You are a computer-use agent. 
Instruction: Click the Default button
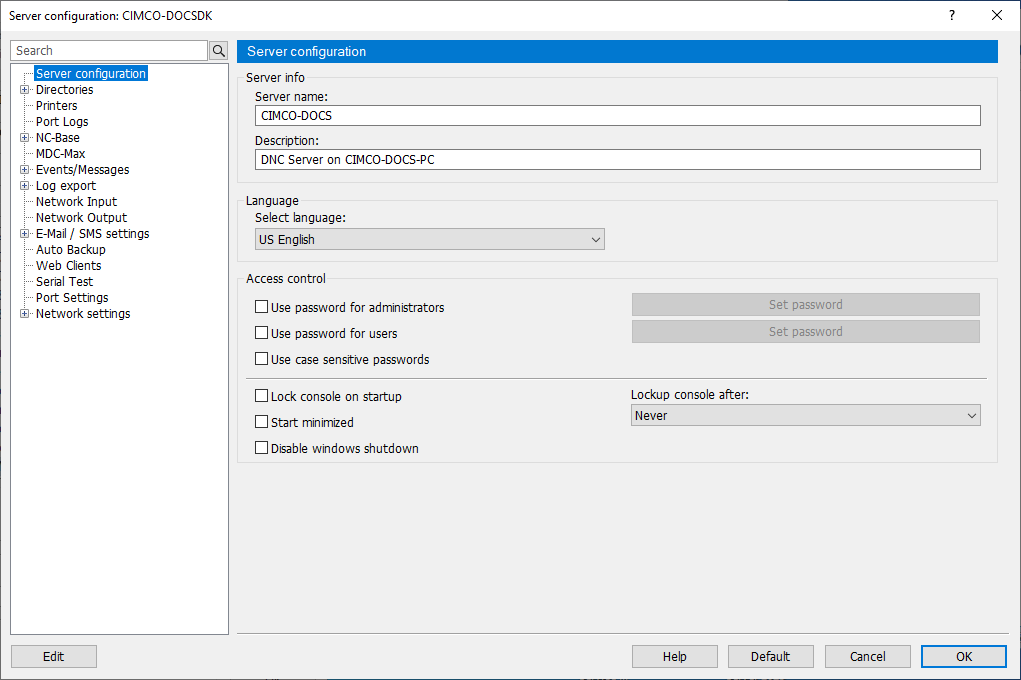pyautogui.click(x=770, y=657)
